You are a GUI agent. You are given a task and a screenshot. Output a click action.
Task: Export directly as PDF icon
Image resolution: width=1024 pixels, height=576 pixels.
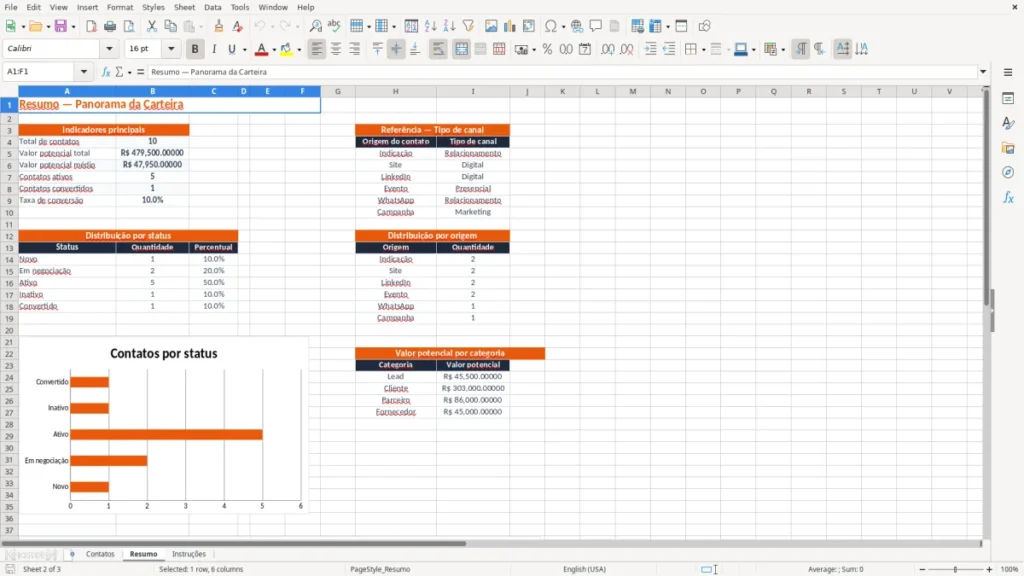pos(91,26)
